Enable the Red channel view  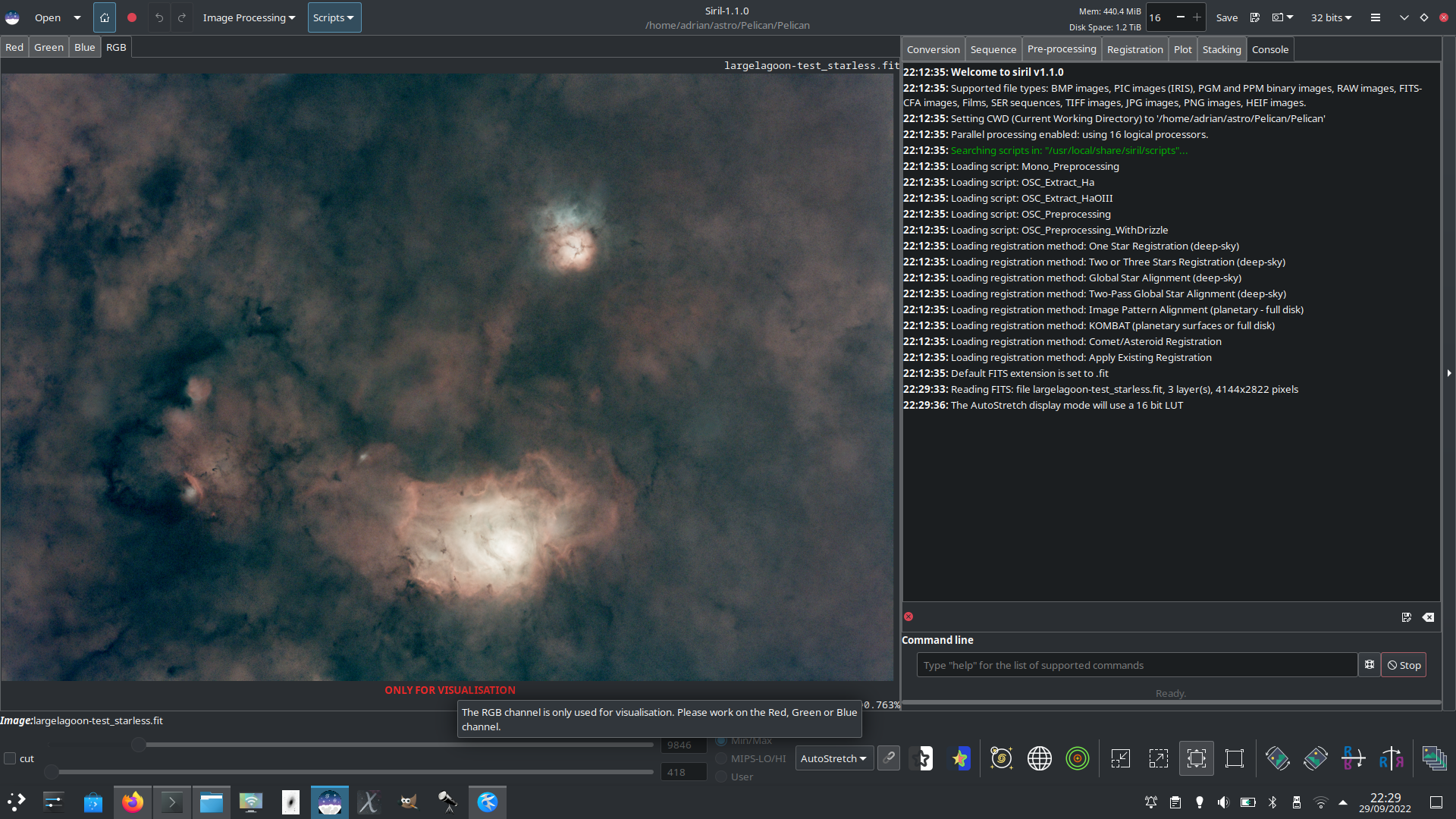(14, 46)
